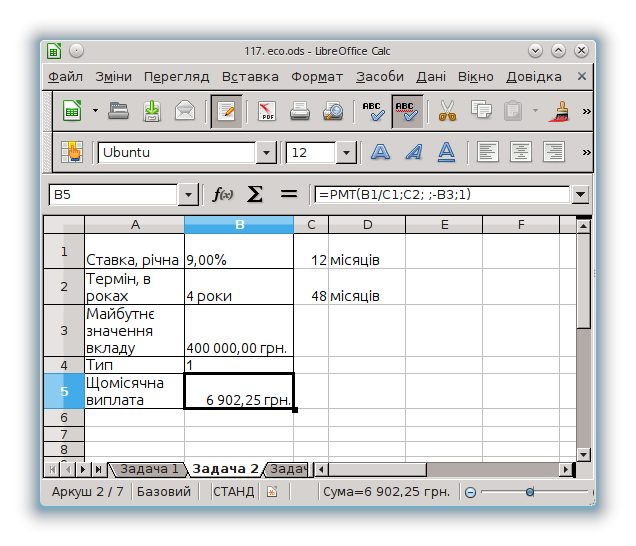The image size is (636, 546).
Task: Switch to the Задача 1 sheet tab
Action: (148, 469)
